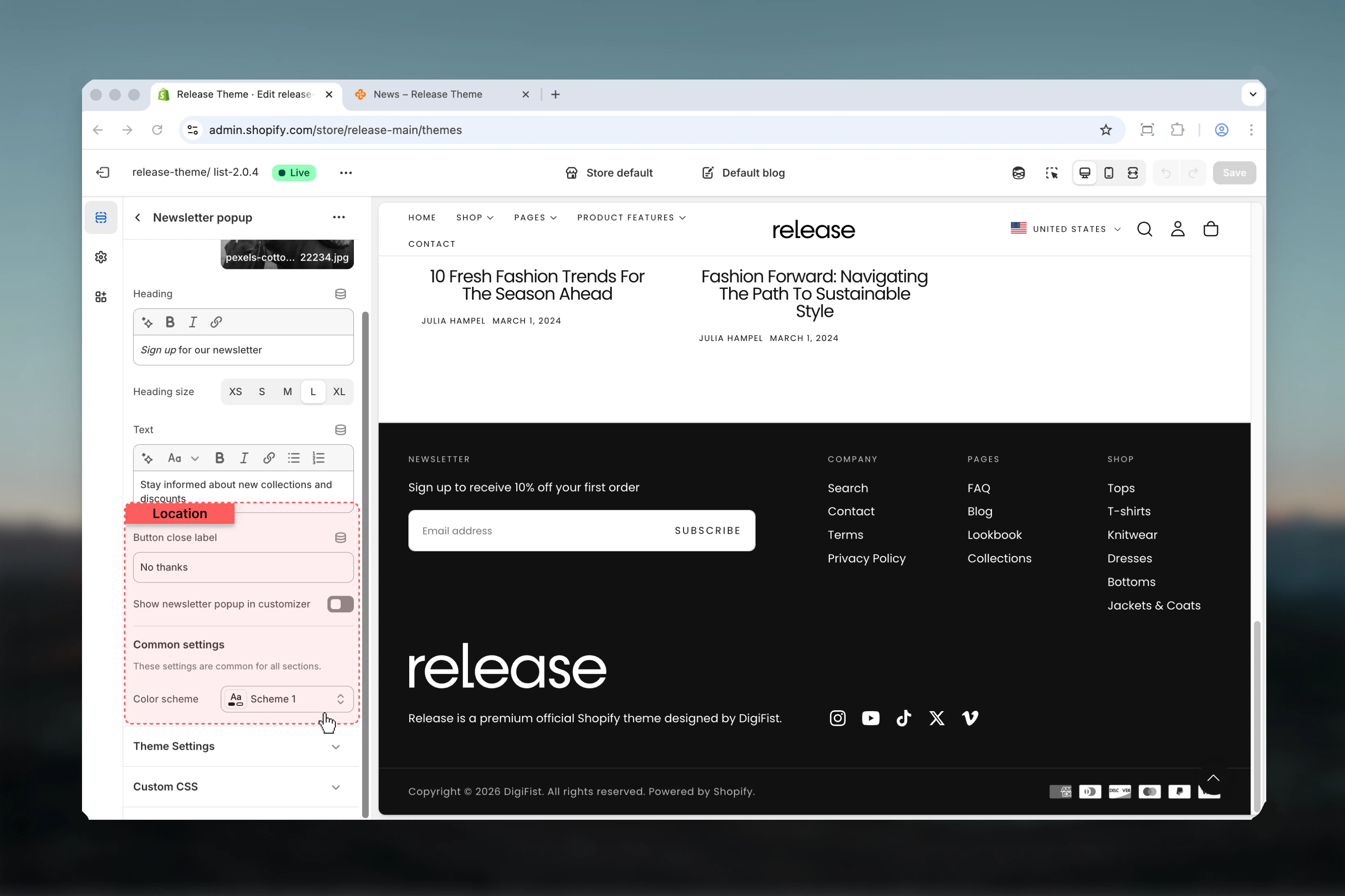Click the Bold icon in Text toolbar
The height and width of the screenshot is (896, 1345).
[219, 458]
